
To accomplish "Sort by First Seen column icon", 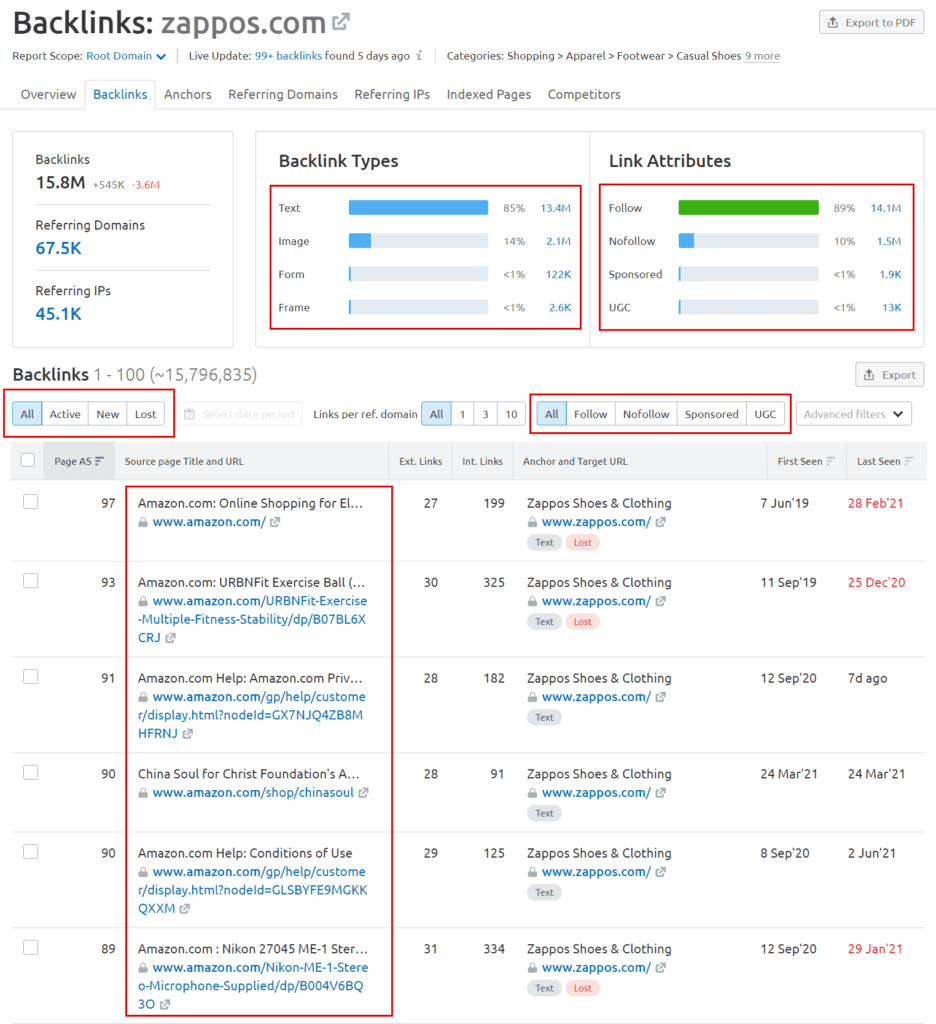I will coord(830,461).
